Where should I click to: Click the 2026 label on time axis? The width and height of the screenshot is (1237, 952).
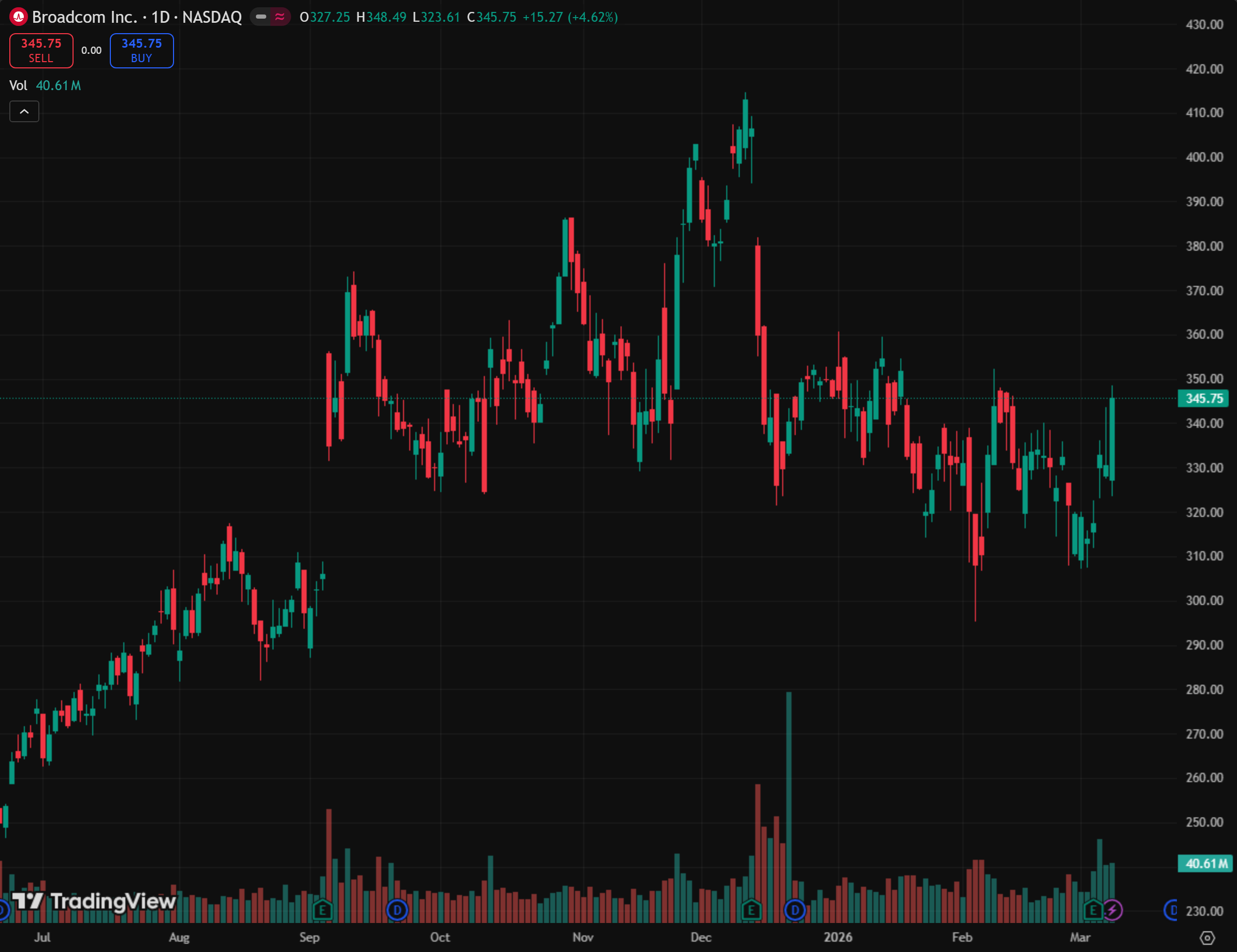tap(838, 937)
